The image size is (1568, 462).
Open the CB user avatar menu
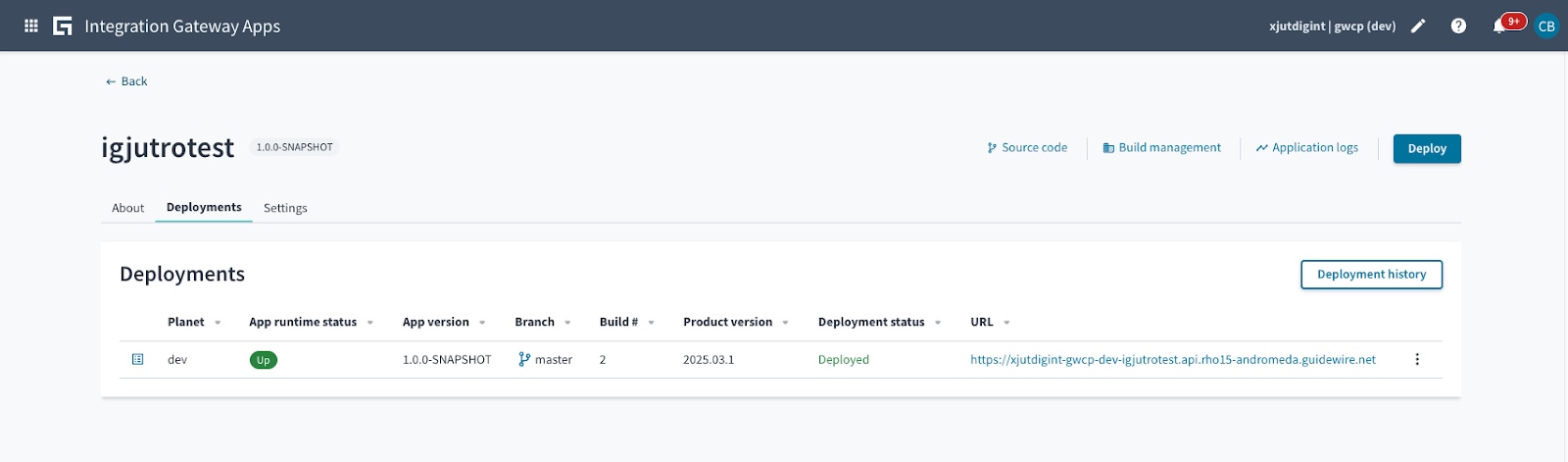(1546, 26)
